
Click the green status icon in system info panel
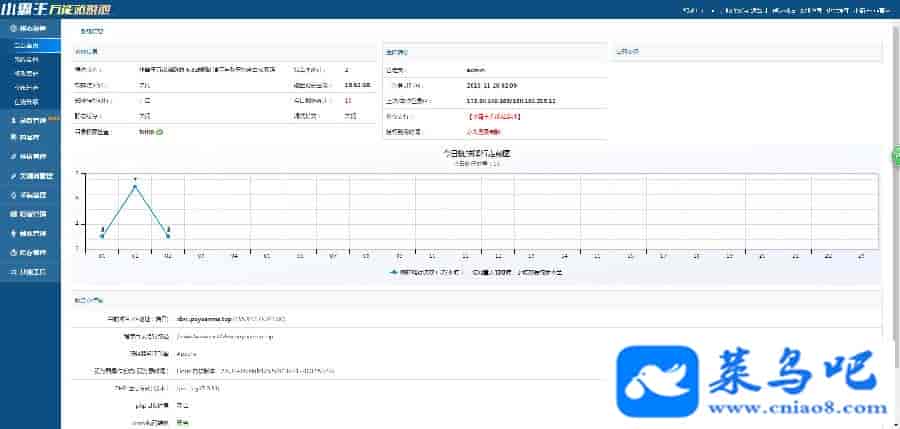pos(160,131)
